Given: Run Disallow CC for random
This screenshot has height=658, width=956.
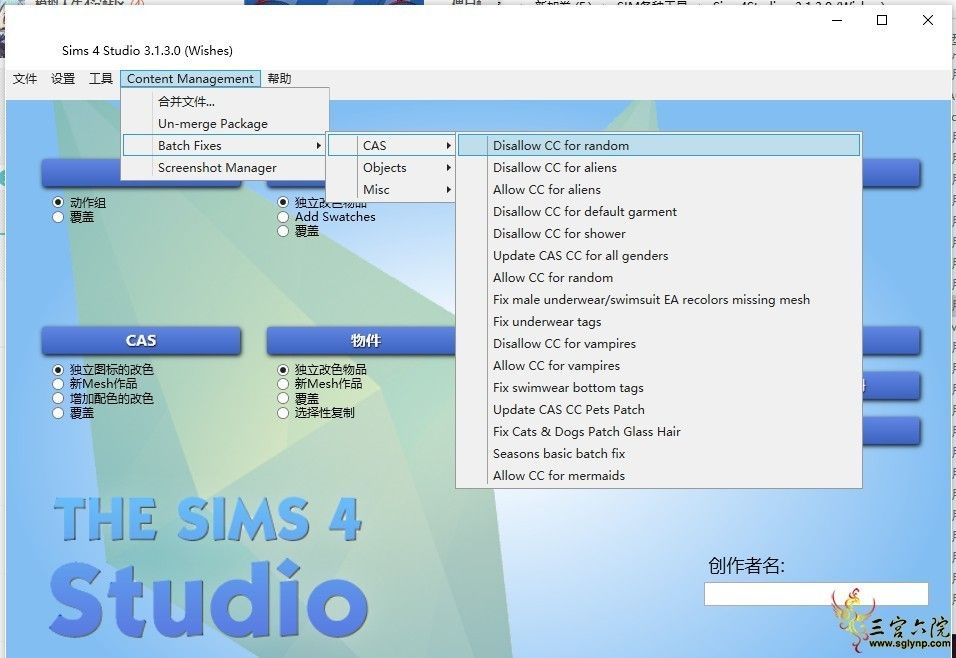Looking at the screenshot, I should tap(659, 146).
